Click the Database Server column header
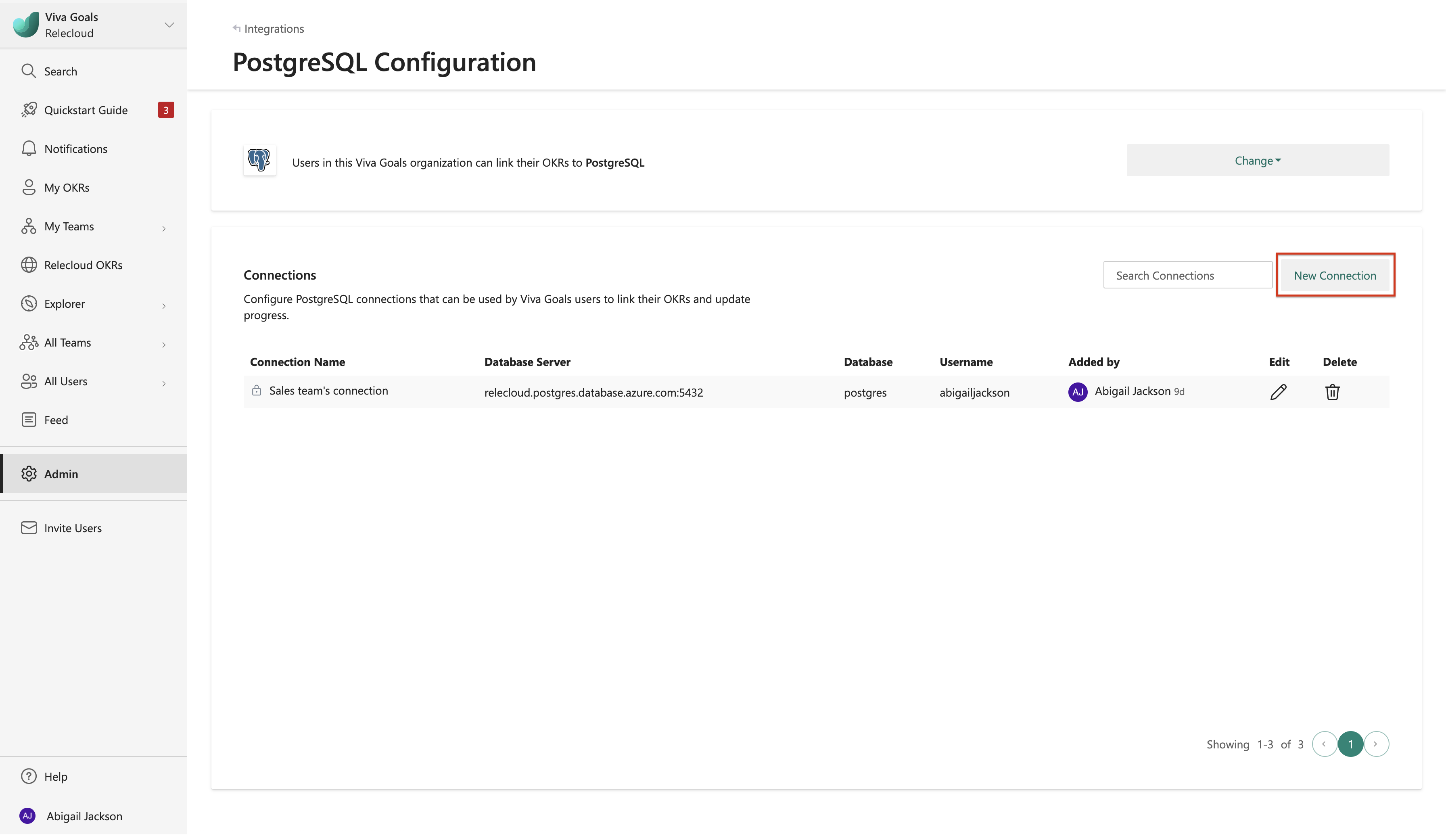This screenshot has height=840, width=1446. tap(527, 361)
